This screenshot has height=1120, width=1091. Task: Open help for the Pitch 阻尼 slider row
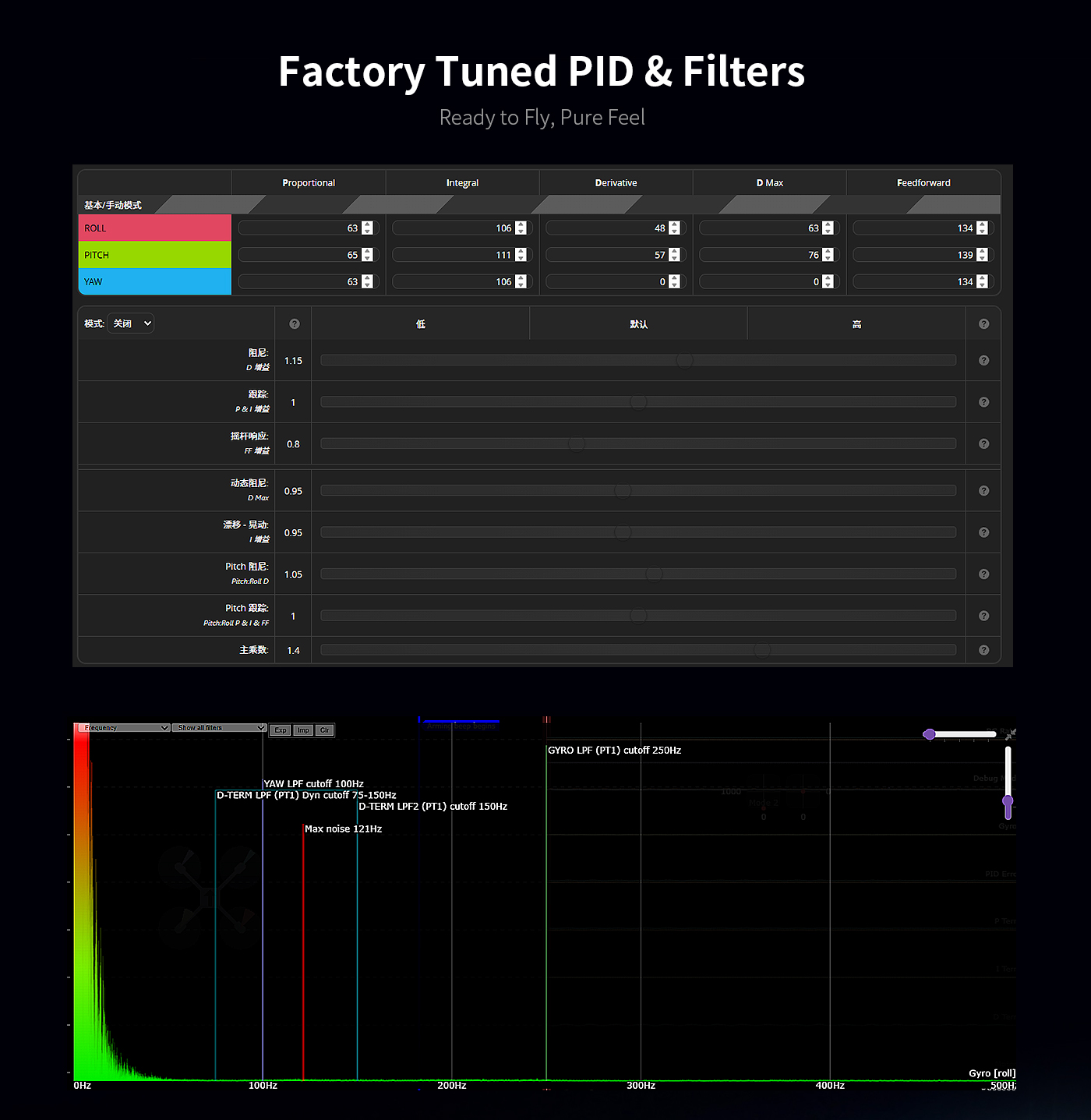983,574
